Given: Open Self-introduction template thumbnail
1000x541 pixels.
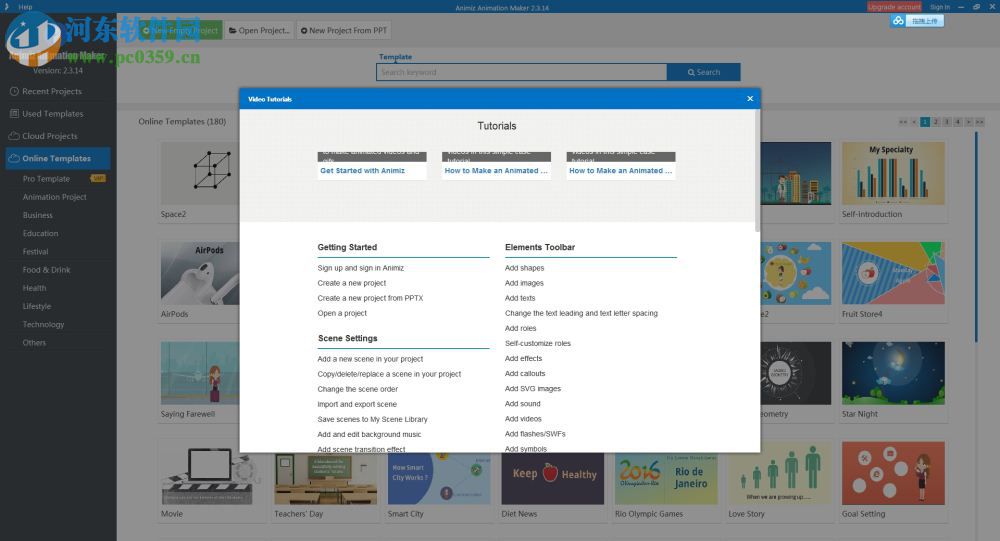Looking at the screenshot, I should coord(893,174).
